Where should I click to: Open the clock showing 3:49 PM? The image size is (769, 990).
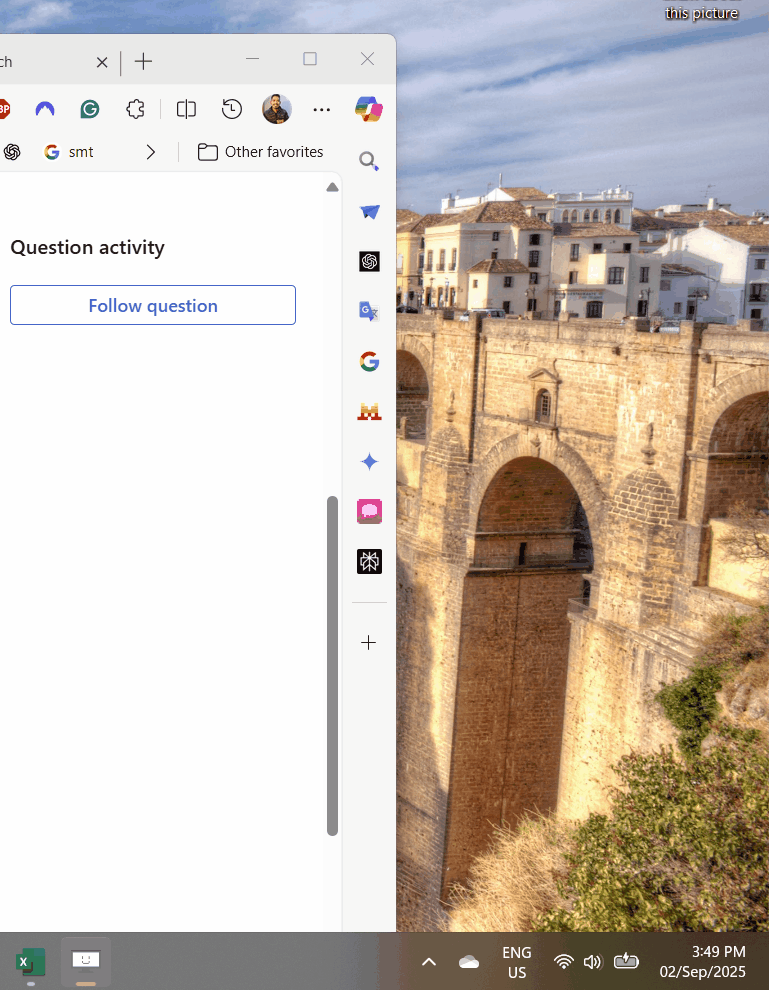pyautogui.click(x=703, y=962)
